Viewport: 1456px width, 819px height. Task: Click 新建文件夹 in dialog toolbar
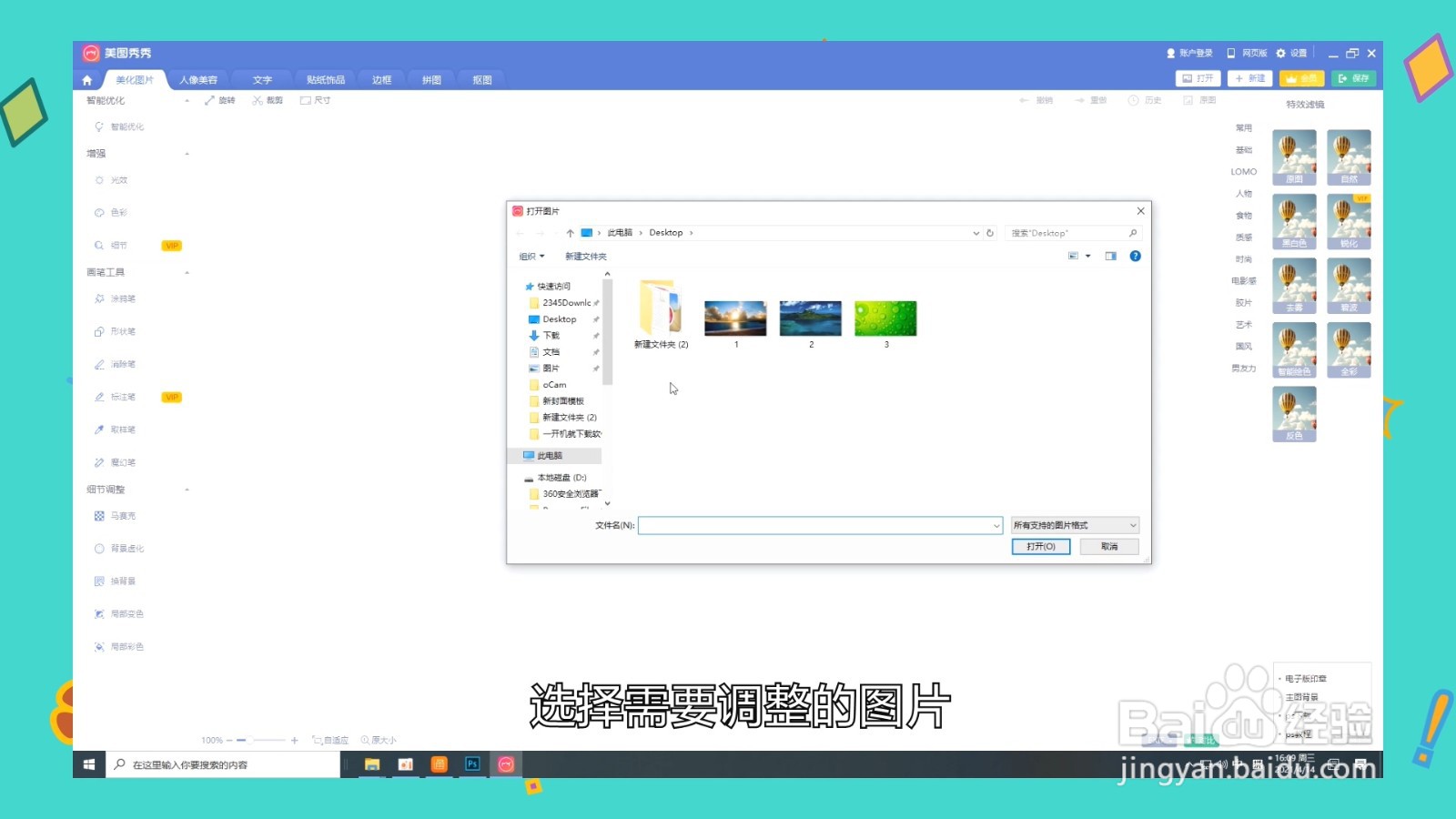pyautogui.click(x=585, y=257)
